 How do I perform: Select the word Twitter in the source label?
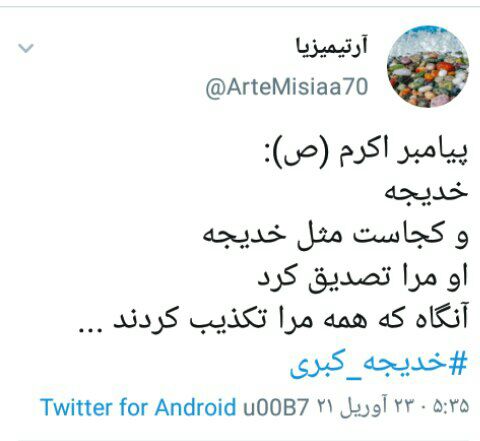[x=76, y=407]
